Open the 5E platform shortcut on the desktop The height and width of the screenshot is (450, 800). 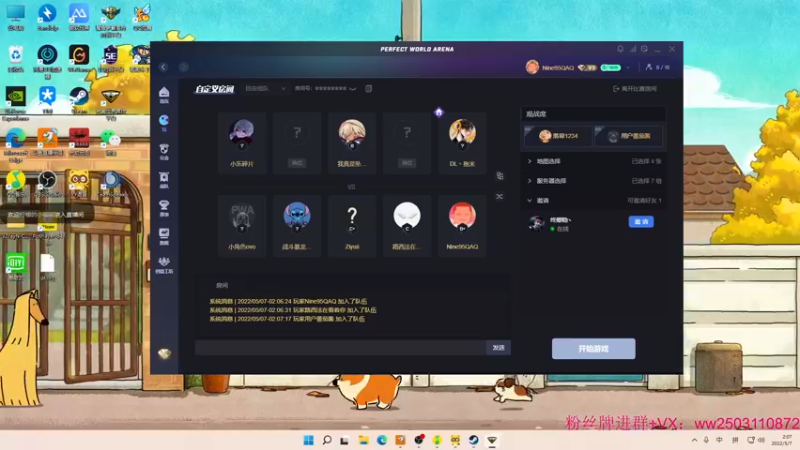point(110,59)
